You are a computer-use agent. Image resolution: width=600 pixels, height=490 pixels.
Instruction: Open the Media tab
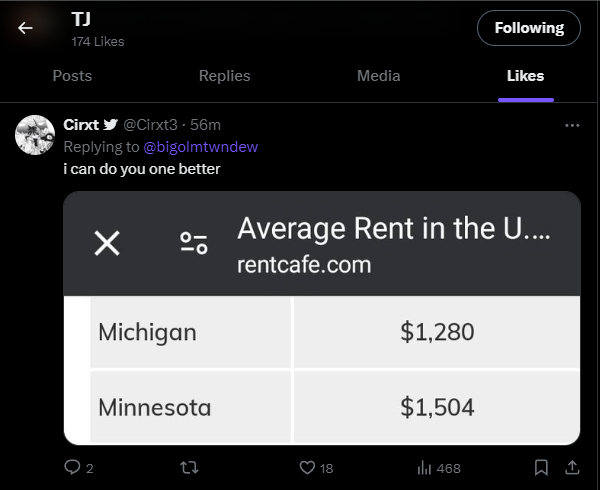[378, 76]
